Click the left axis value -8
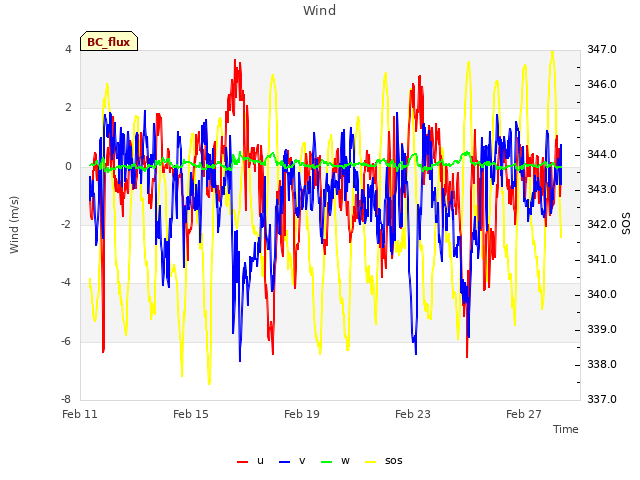Viewport: 640px width, 480px height. 66,399
